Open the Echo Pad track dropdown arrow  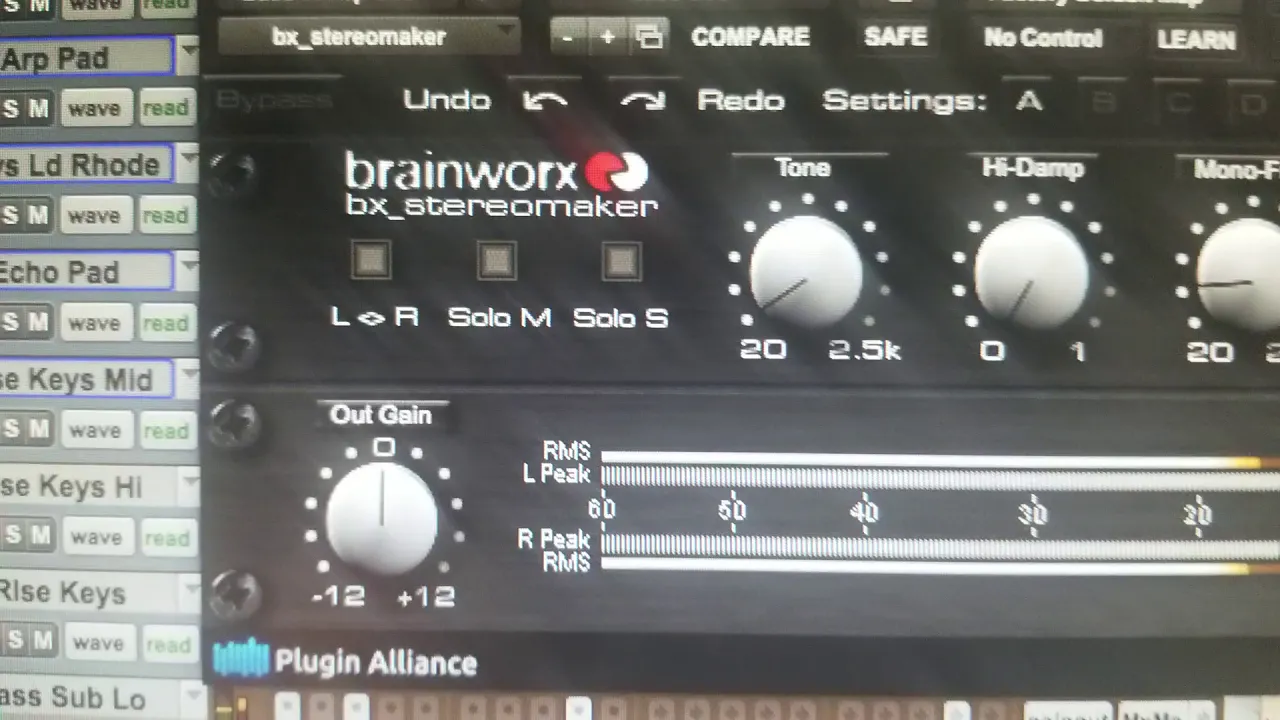coord(188,269)
